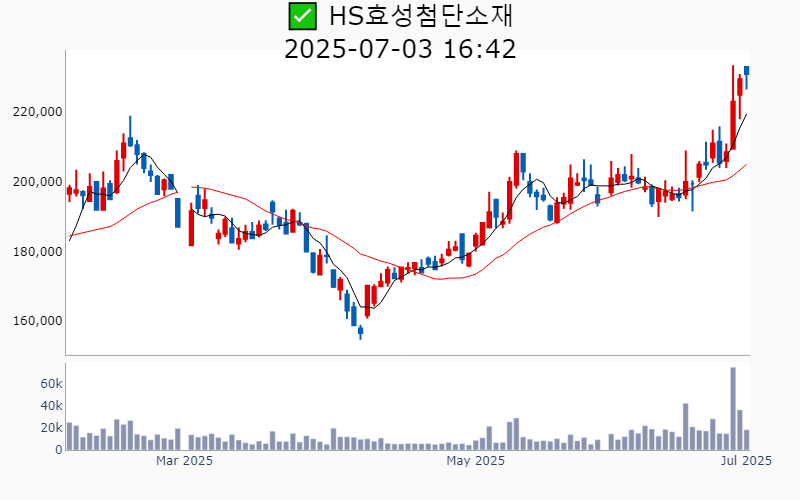Click the May 2025 date label
Screen dimensions: 800x500
[x=476, y=461]
